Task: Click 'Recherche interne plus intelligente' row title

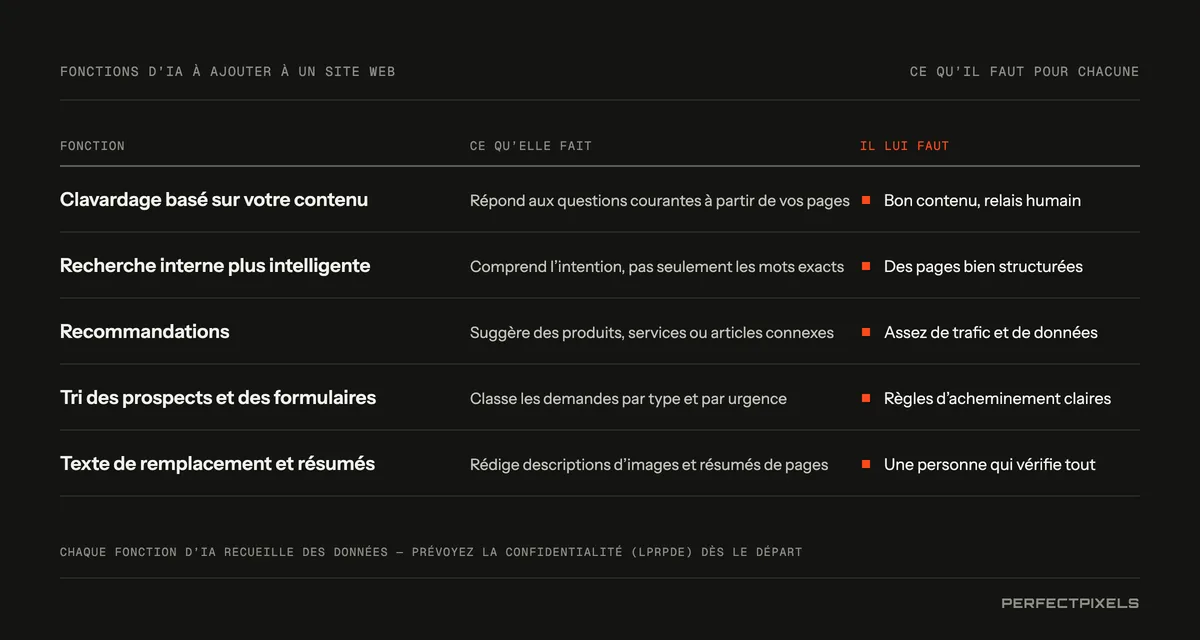Action: click(215, 266)
